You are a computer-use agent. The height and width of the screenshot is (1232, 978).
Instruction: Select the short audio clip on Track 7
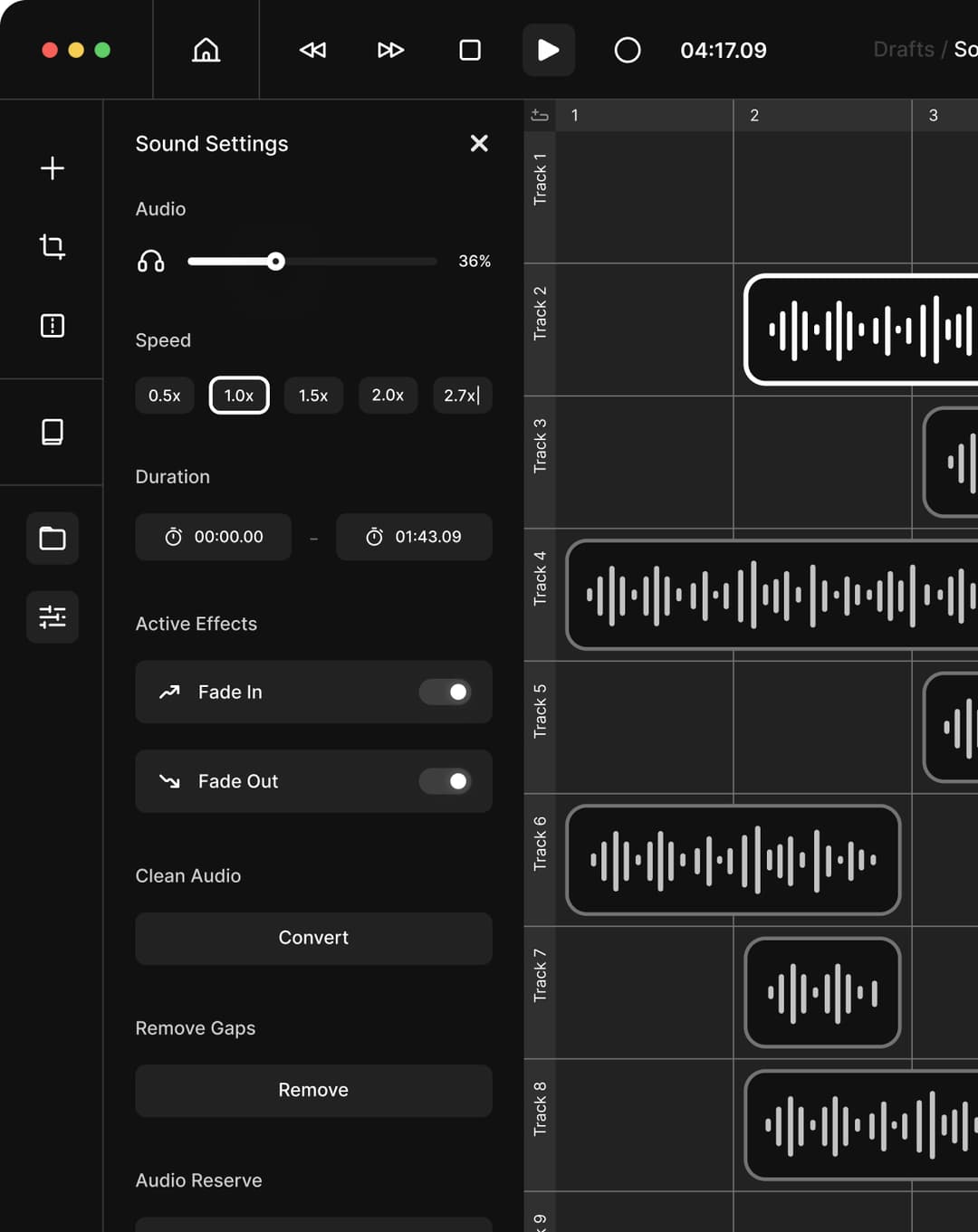click(822, 992)
